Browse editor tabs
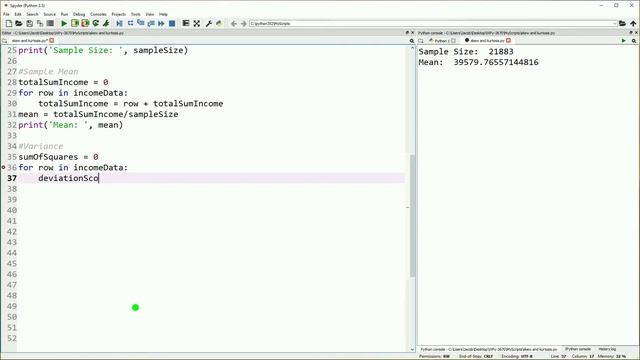The width and height of the screenshot is (640, 360). point(4,41)
